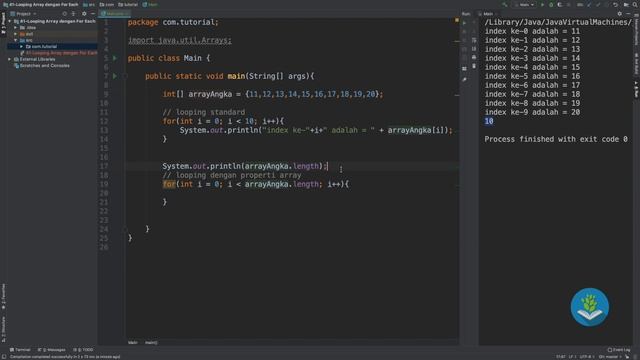Click the undo/revert arrow in the top toolbar
The height and width of the screenshot is (360, 640).
[616, 4]
